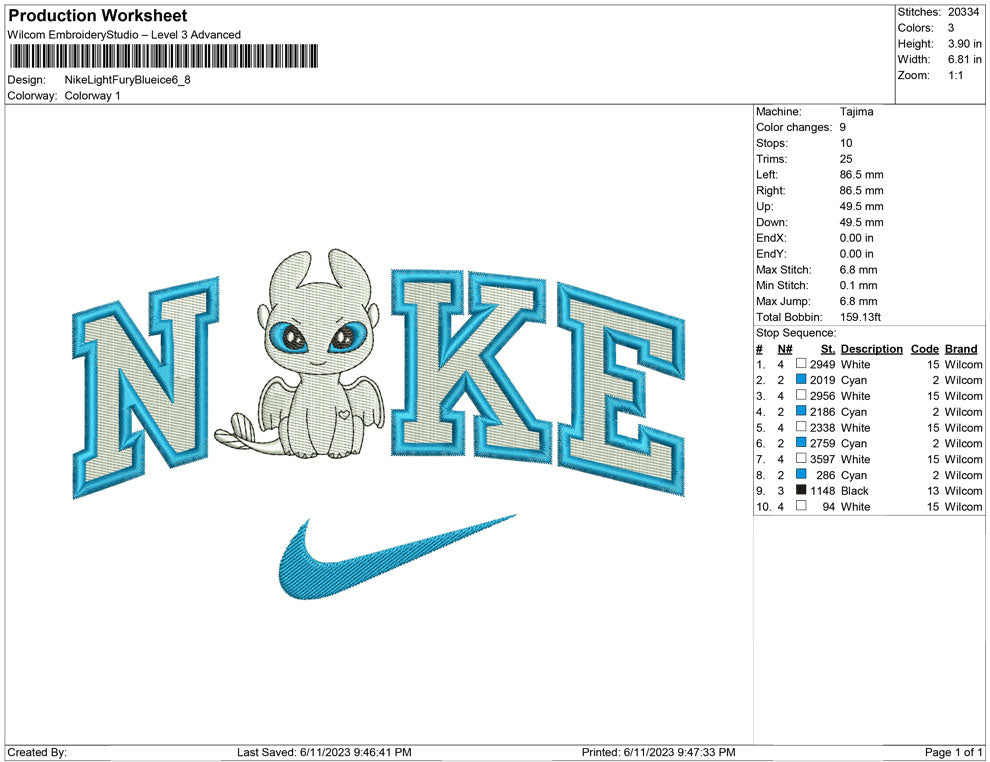Click the white swatch in stop row 3
990x762 pixels.
801,395
